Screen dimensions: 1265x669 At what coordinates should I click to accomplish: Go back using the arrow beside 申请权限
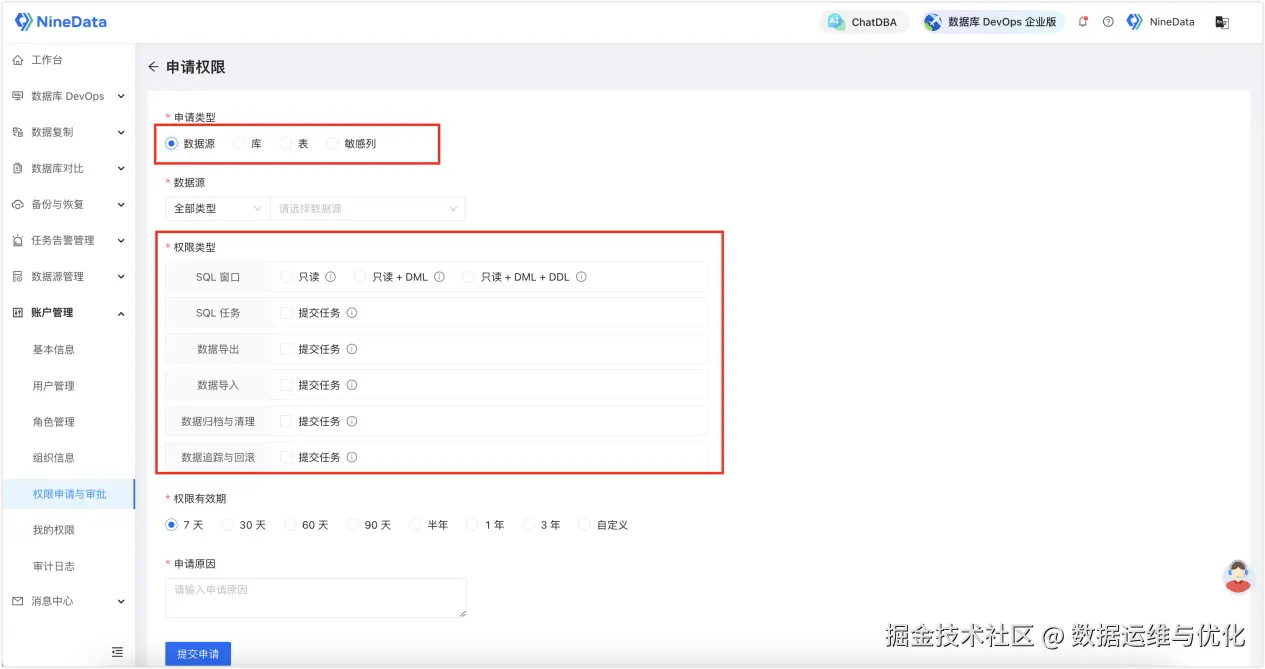[153, 67]
